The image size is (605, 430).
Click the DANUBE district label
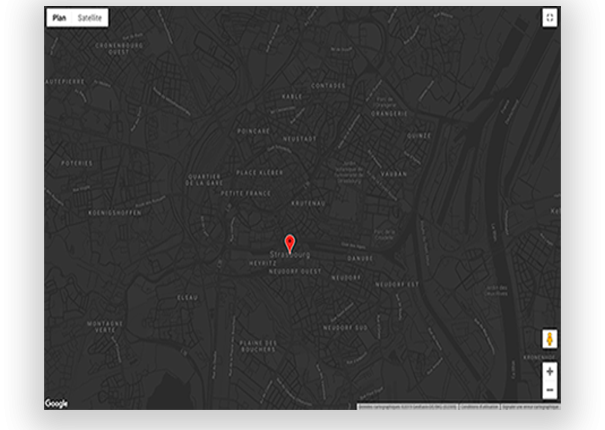[360, 258]
